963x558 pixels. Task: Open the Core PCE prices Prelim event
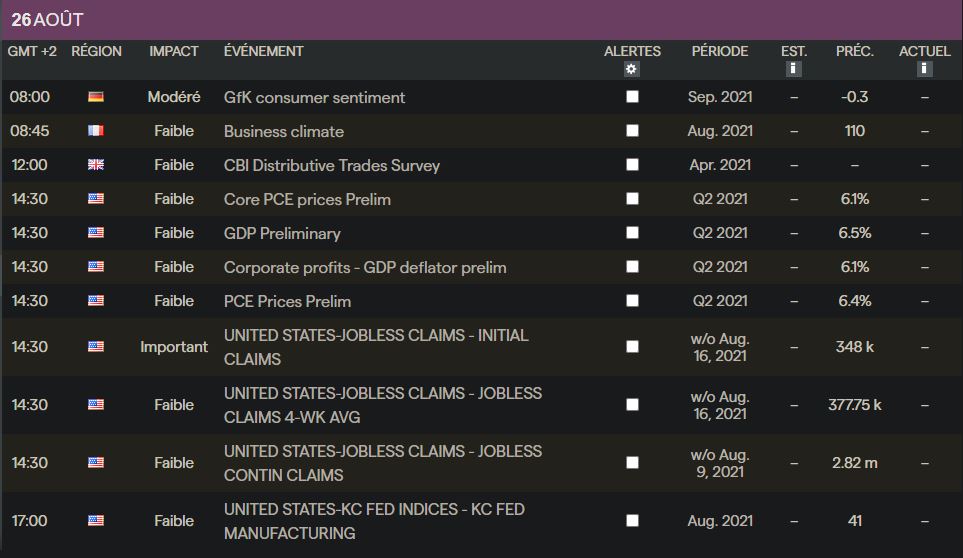307,200
